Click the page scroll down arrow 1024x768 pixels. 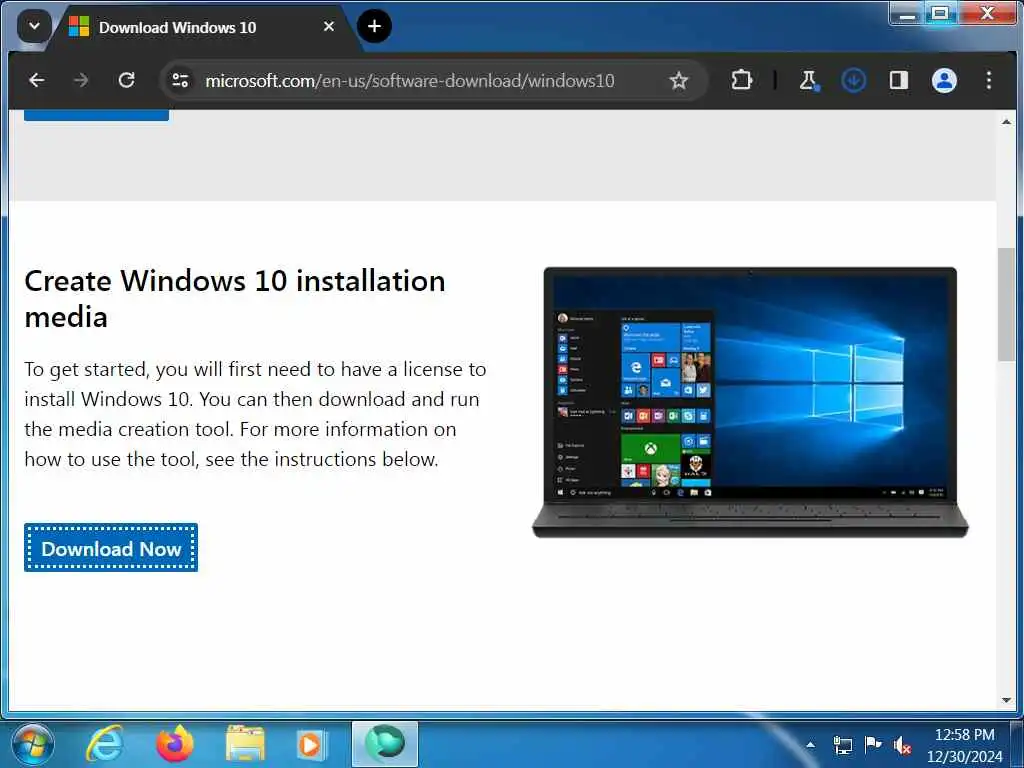click(x=1006, y=700)
